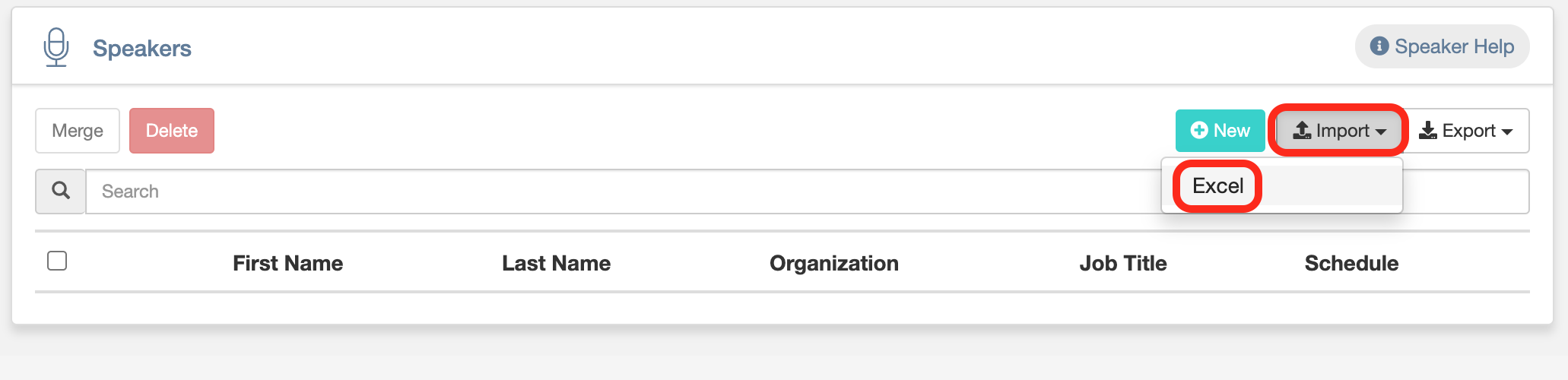Click the Merge button

pos(78,131)
